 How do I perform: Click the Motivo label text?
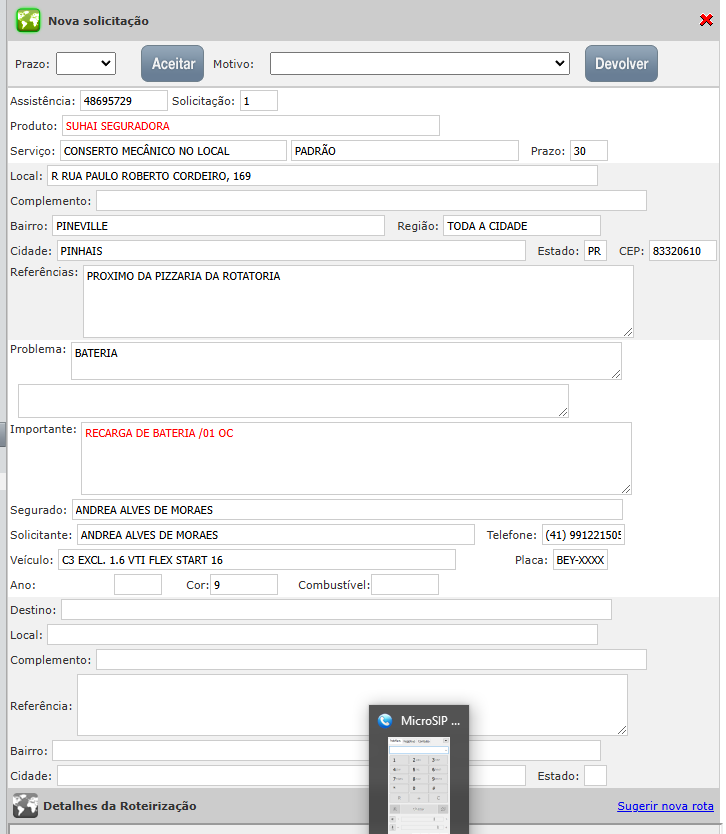(233, 64)
